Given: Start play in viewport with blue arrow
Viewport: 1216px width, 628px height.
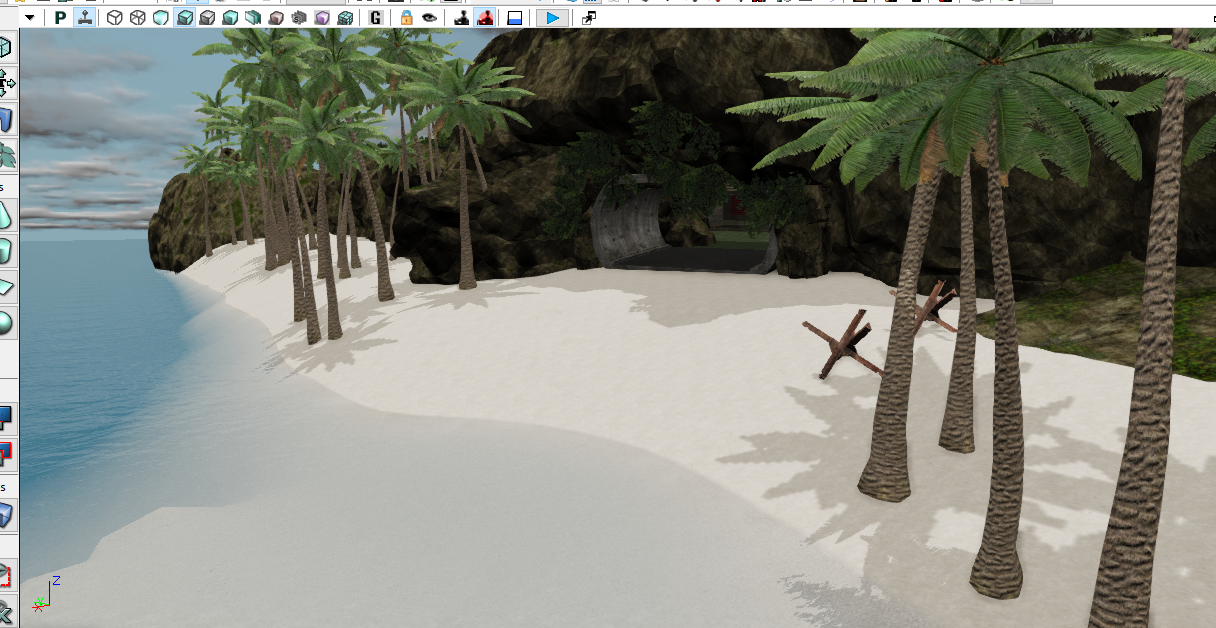Looking at the screenshot, I should tap(552, 18).
